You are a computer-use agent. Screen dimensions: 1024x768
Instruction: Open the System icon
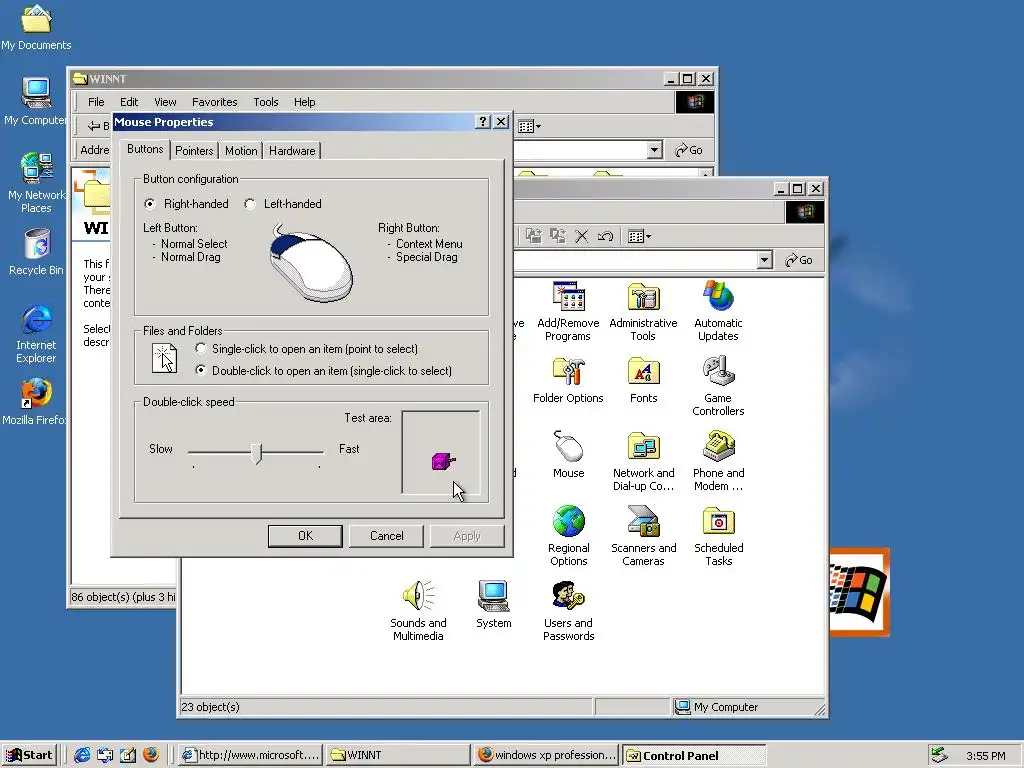(x=493, y=596)
